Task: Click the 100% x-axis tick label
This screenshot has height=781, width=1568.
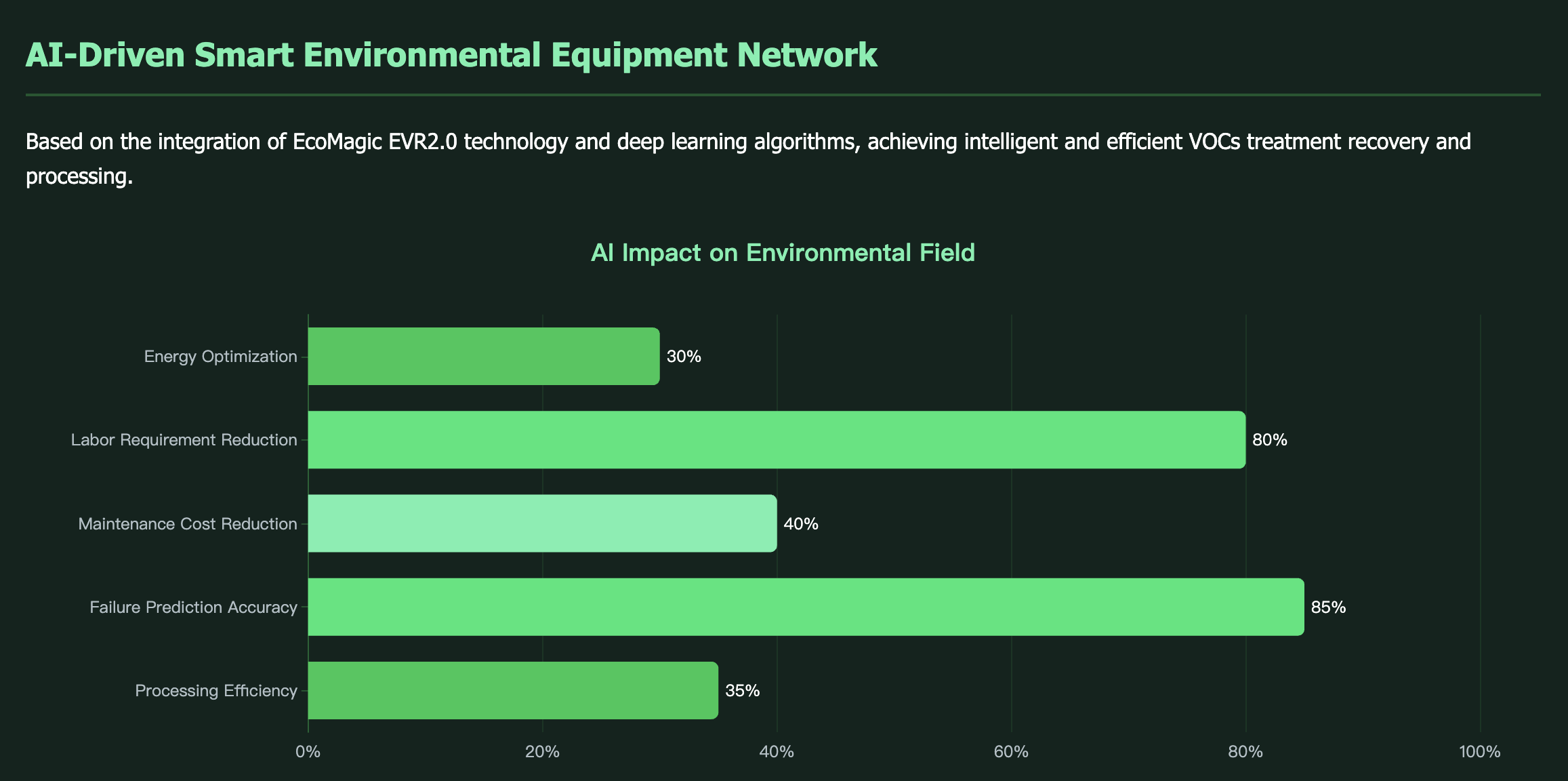Action: (x=1480, y=751)
